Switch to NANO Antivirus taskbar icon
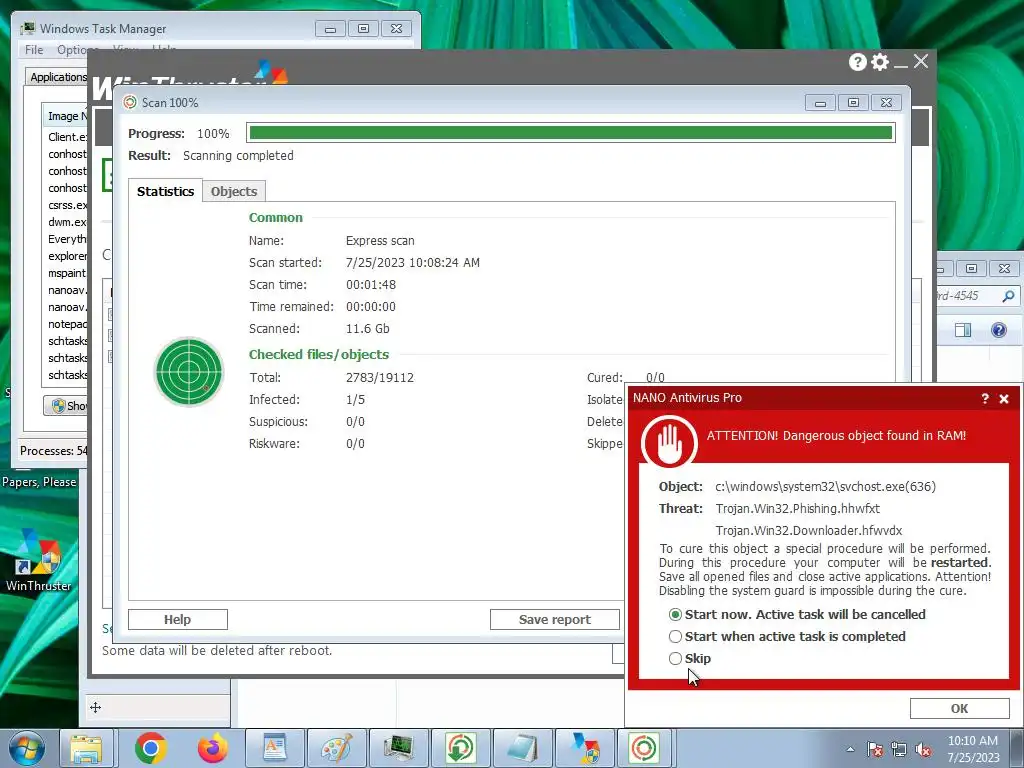Image resolution: width=1024 pixels, height=768 pixels. pyautogui.click(x=644, y=748)
